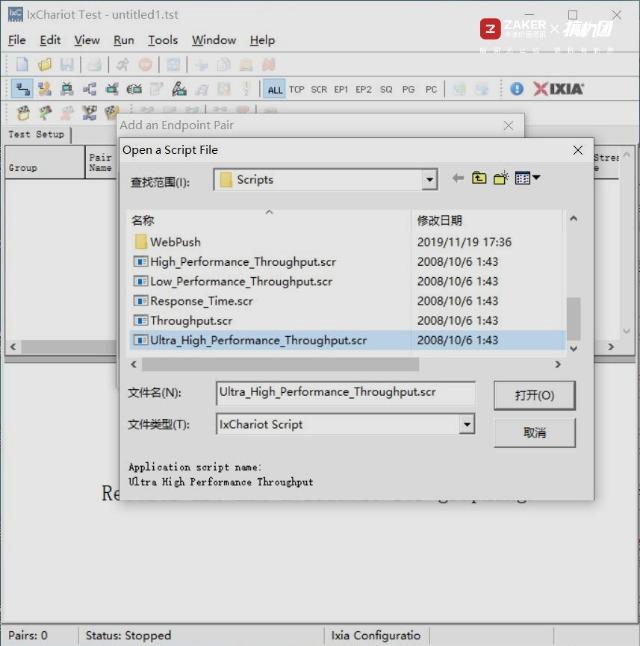Click the 打开(O) open button
Screen dimensions: 640x646
point(535,395)
